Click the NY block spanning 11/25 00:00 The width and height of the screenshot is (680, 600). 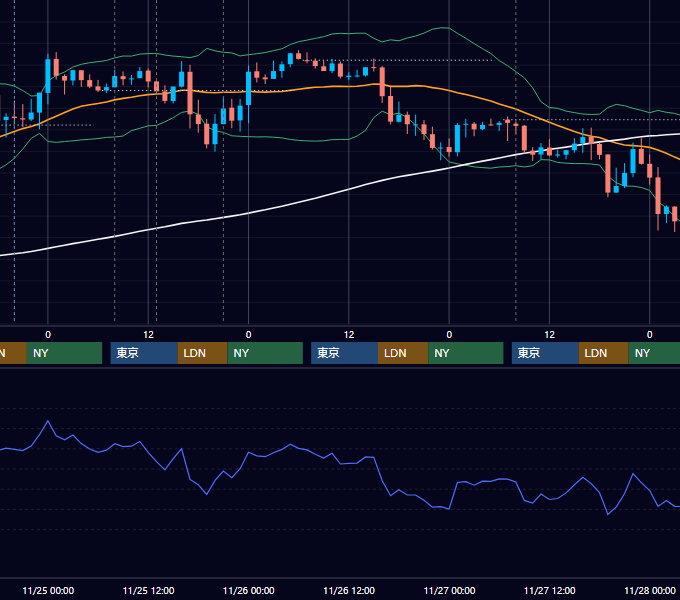pyautogui.click(x=64, y=353)
